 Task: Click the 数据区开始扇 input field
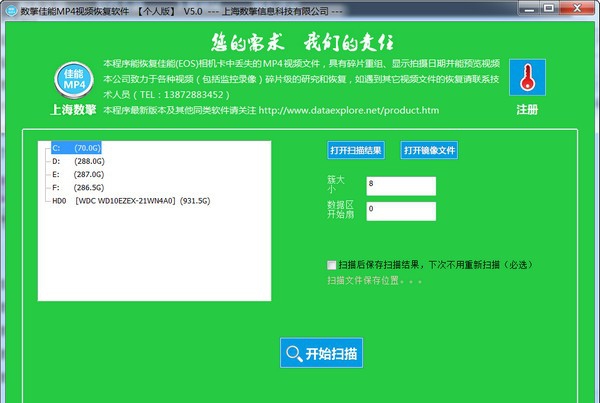pos(401,211)
